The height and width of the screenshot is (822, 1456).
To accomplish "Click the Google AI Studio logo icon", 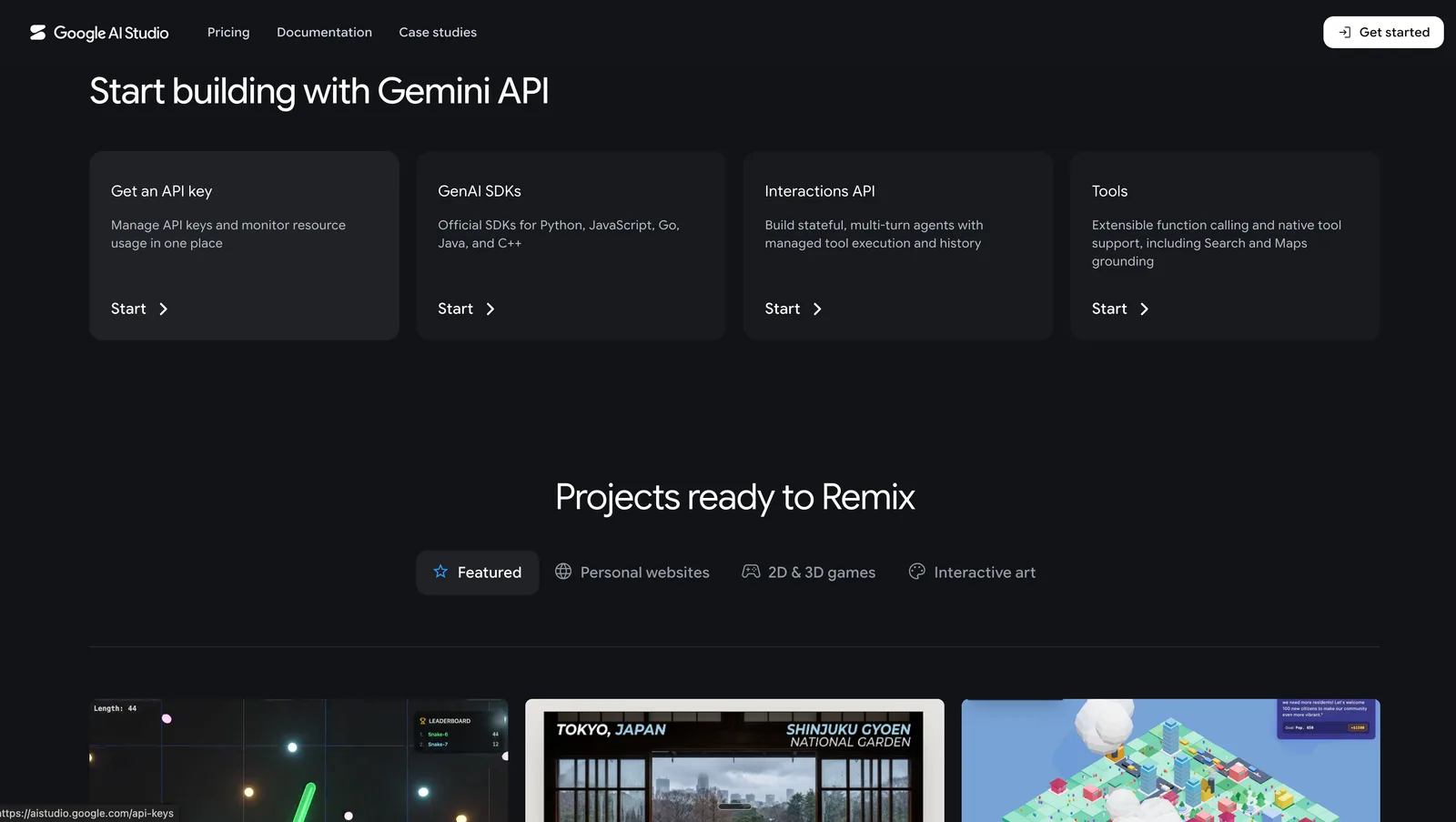I will [37, 33].
